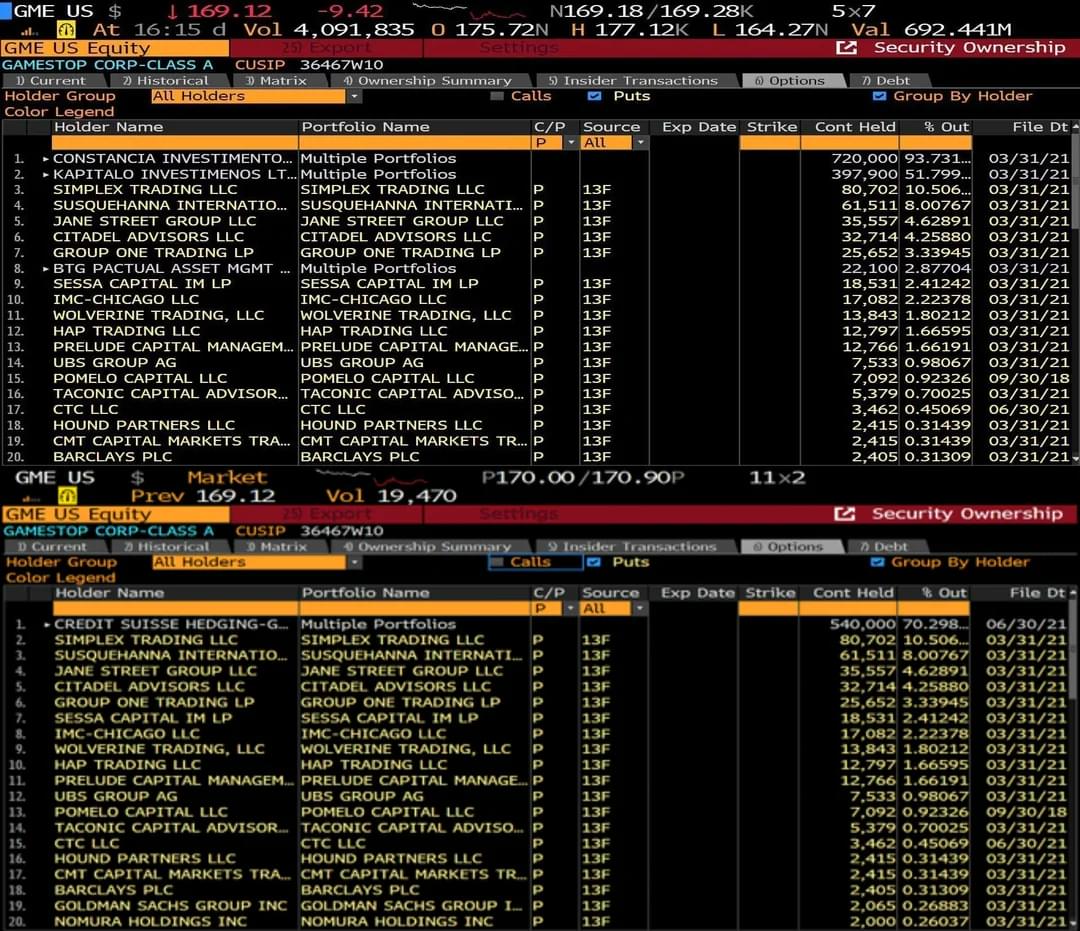Image resolution: width=1080 pixels, height=931 pixels.
Task: Sort by 'File Dt' column header in bottom panel
Action: [x=1037, y=594]
